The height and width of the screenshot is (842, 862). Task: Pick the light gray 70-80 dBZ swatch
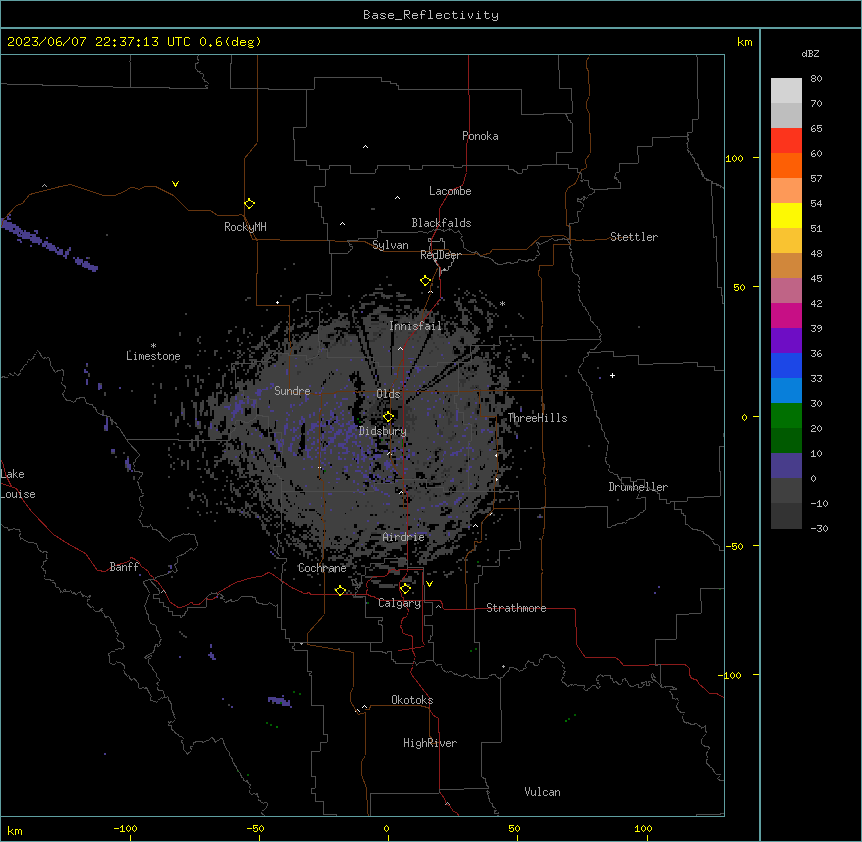click(x=786, y=91)
